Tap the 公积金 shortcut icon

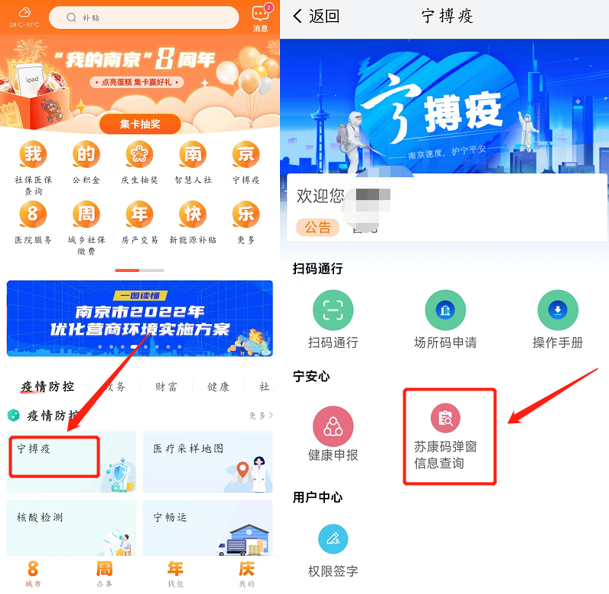click(86, 154)
